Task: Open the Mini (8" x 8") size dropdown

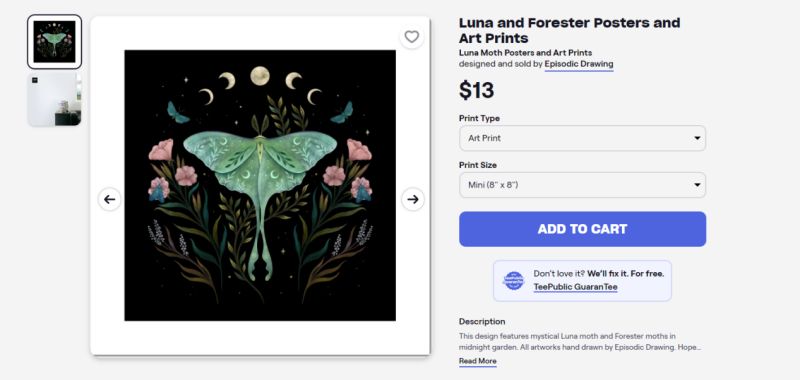Action: coord(582,185)
